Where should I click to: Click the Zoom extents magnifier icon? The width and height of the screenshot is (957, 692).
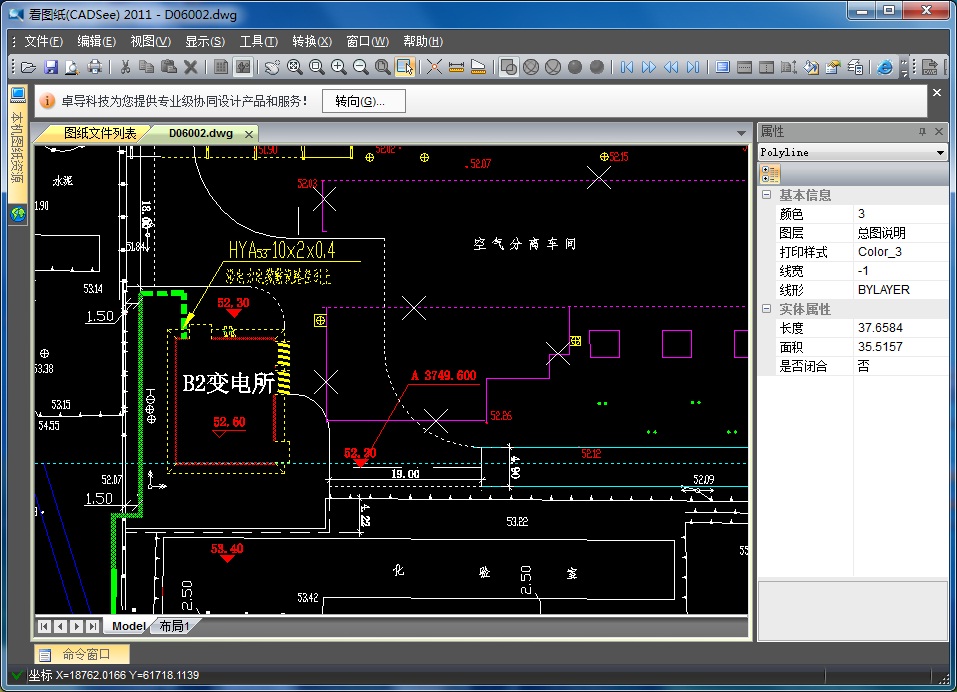pyautogui.click(x=295, y=67)
